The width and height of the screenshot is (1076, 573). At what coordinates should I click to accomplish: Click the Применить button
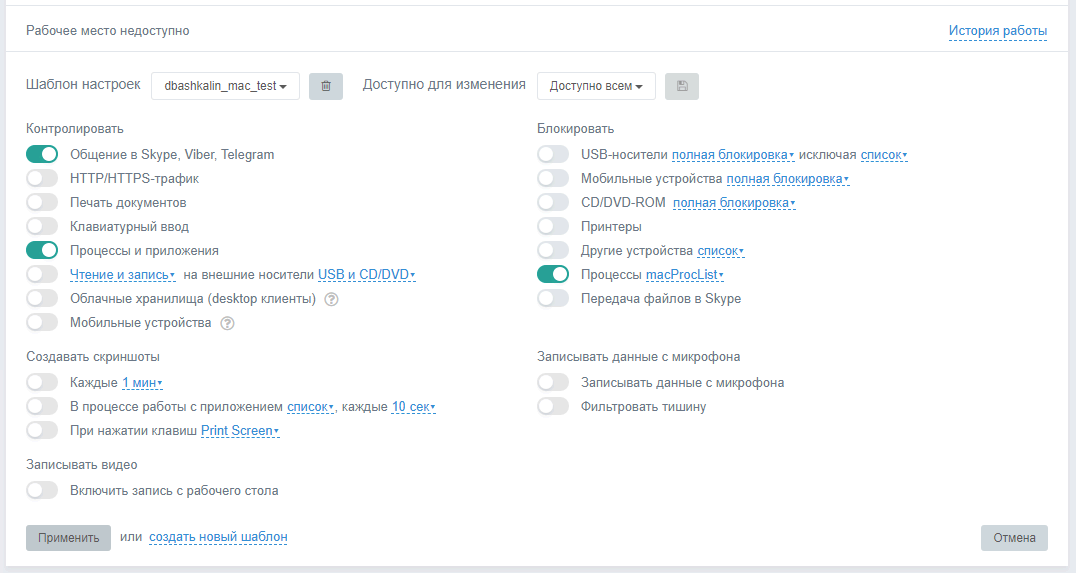[x=68, y=538]
